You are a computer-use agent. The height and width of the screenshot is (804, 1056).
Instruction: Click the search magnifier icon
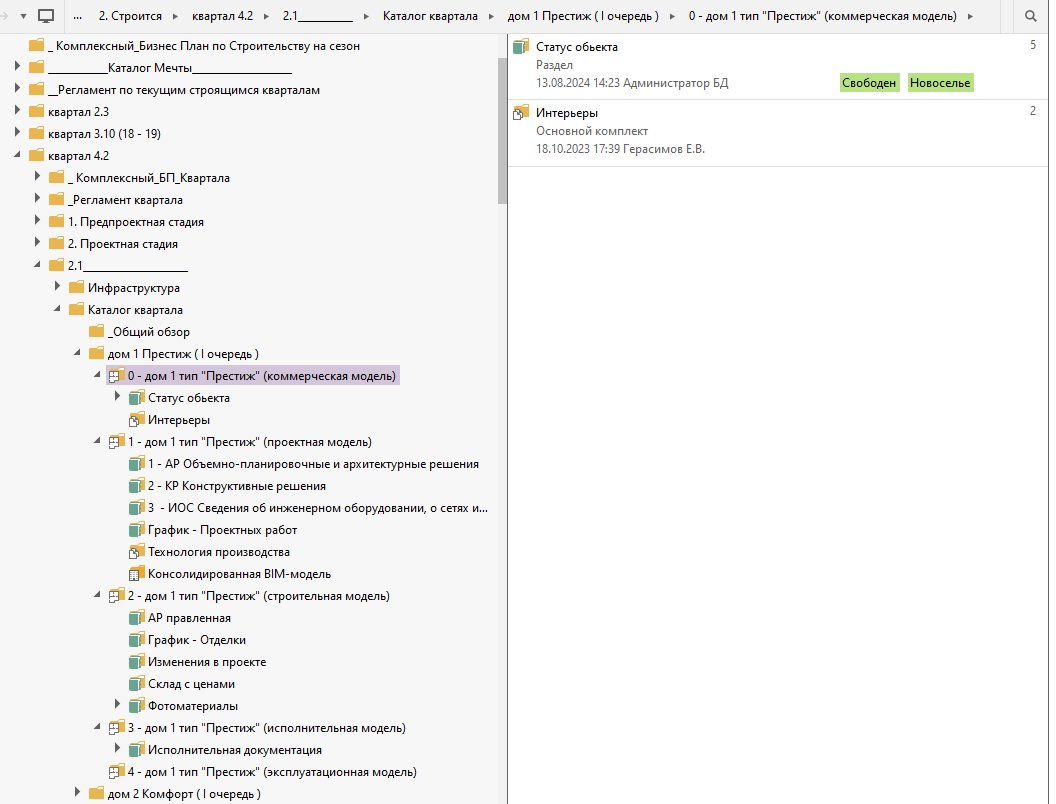[1031, 16]
